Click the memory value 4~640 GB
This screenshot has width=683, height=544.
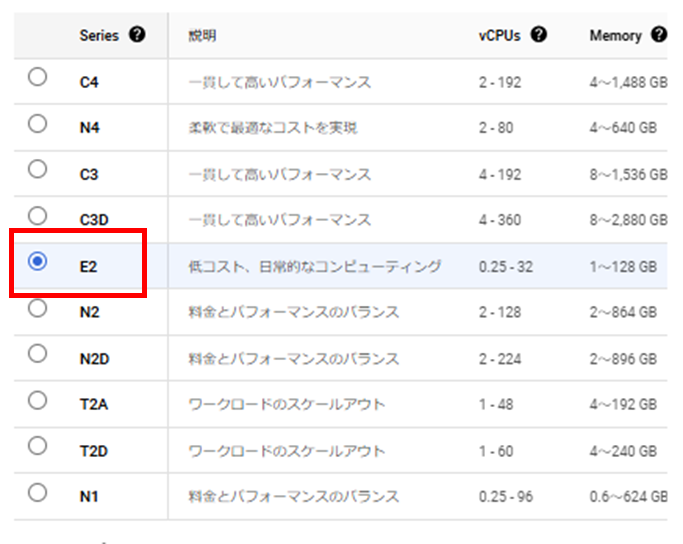click(x=623, y=128)
